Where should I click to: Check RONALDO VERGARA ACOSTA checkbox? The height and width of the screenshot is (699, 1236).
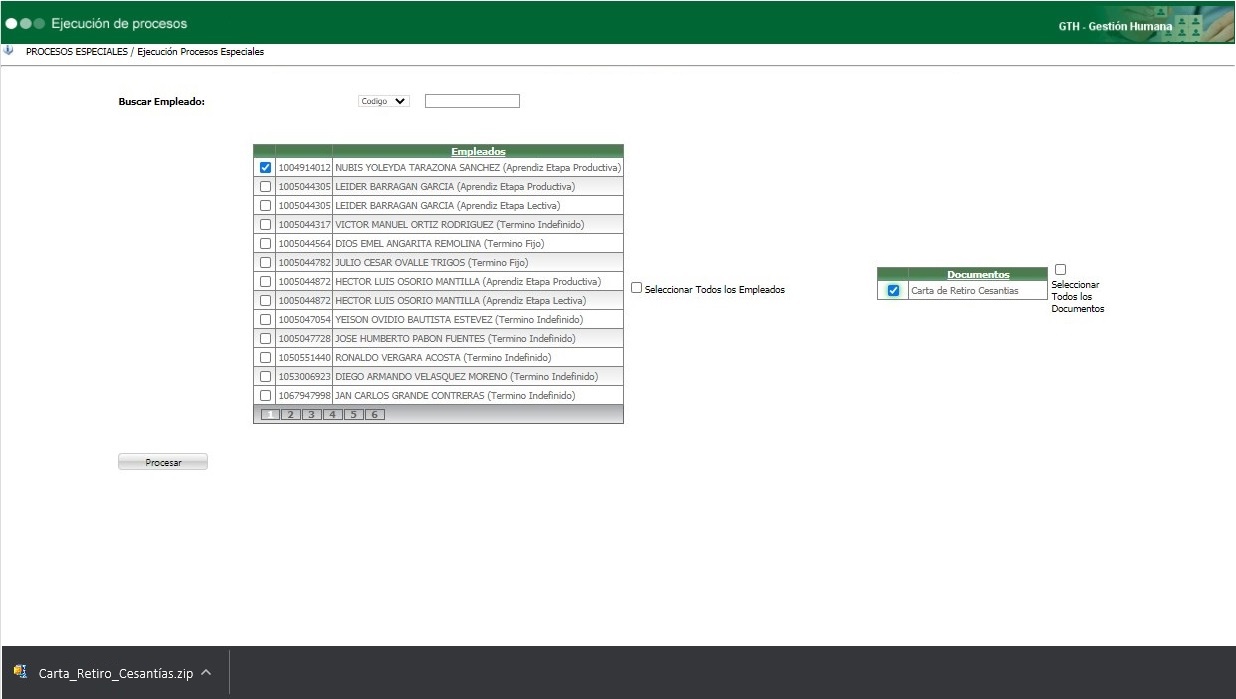coord(265,358)
